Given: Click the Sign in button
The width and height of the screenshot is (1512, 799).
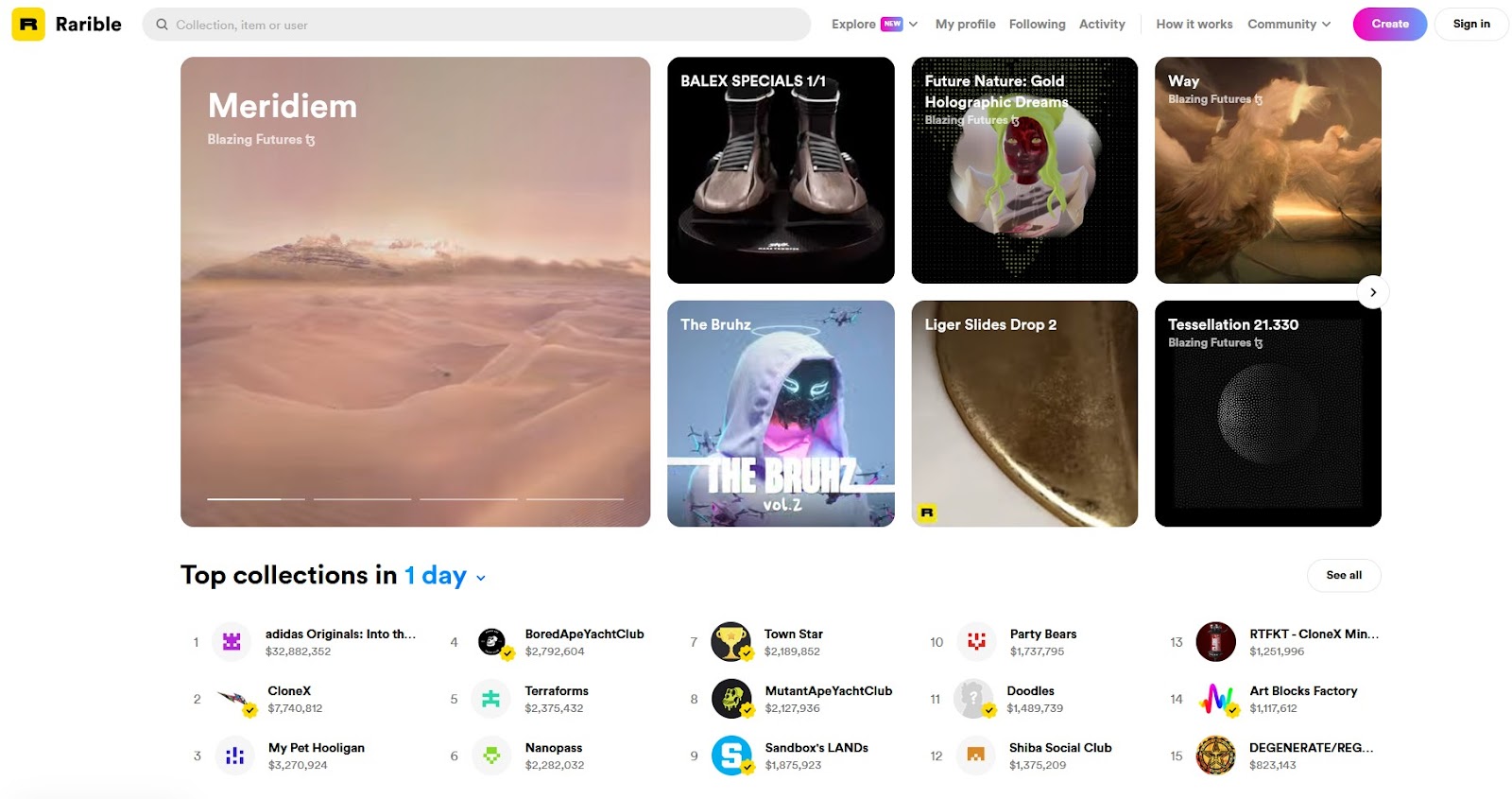Looking at the screenshot, I should [x=1471, y=24].
